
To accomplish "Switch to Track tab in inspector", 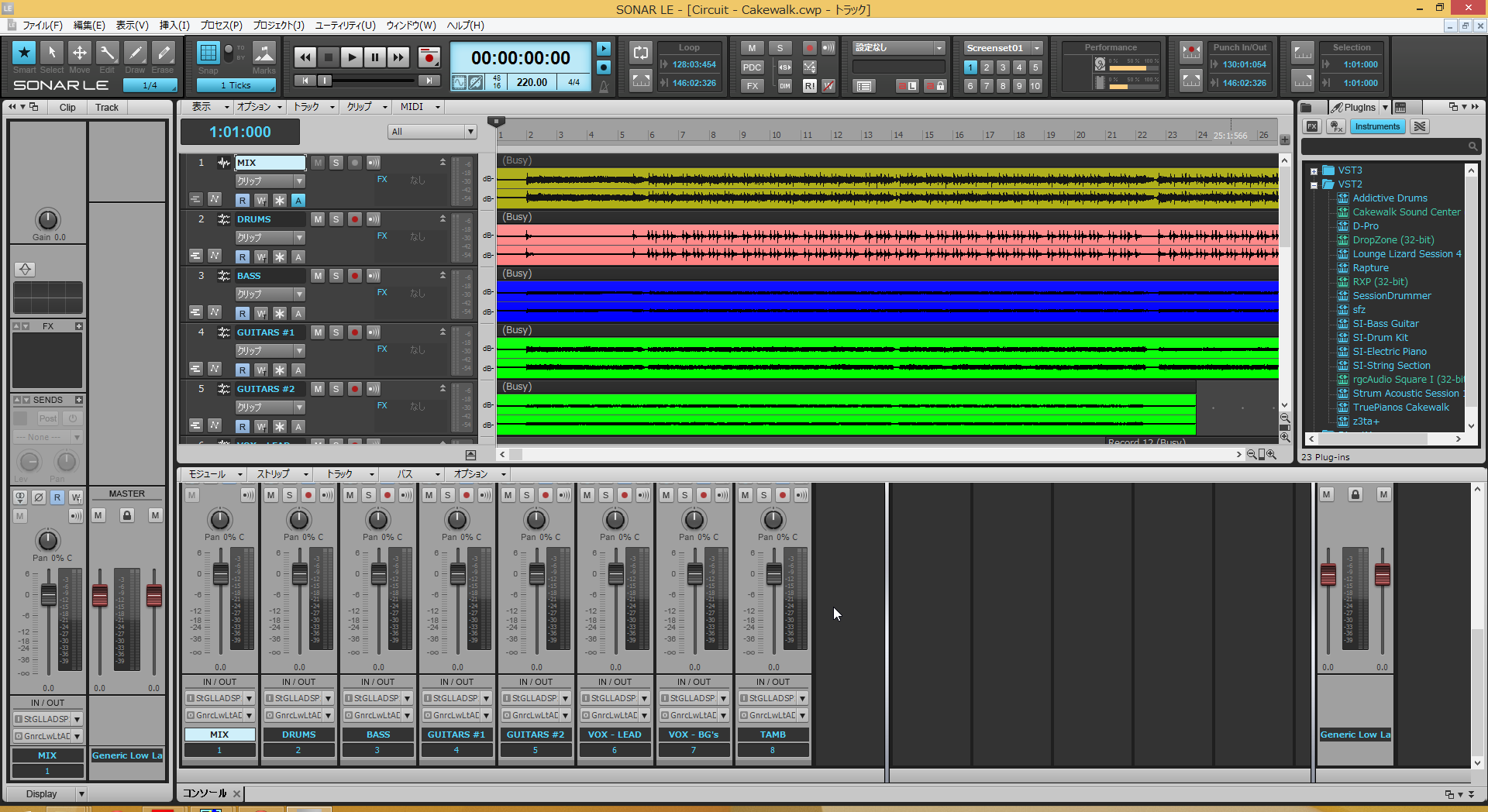I will [107, 108].
